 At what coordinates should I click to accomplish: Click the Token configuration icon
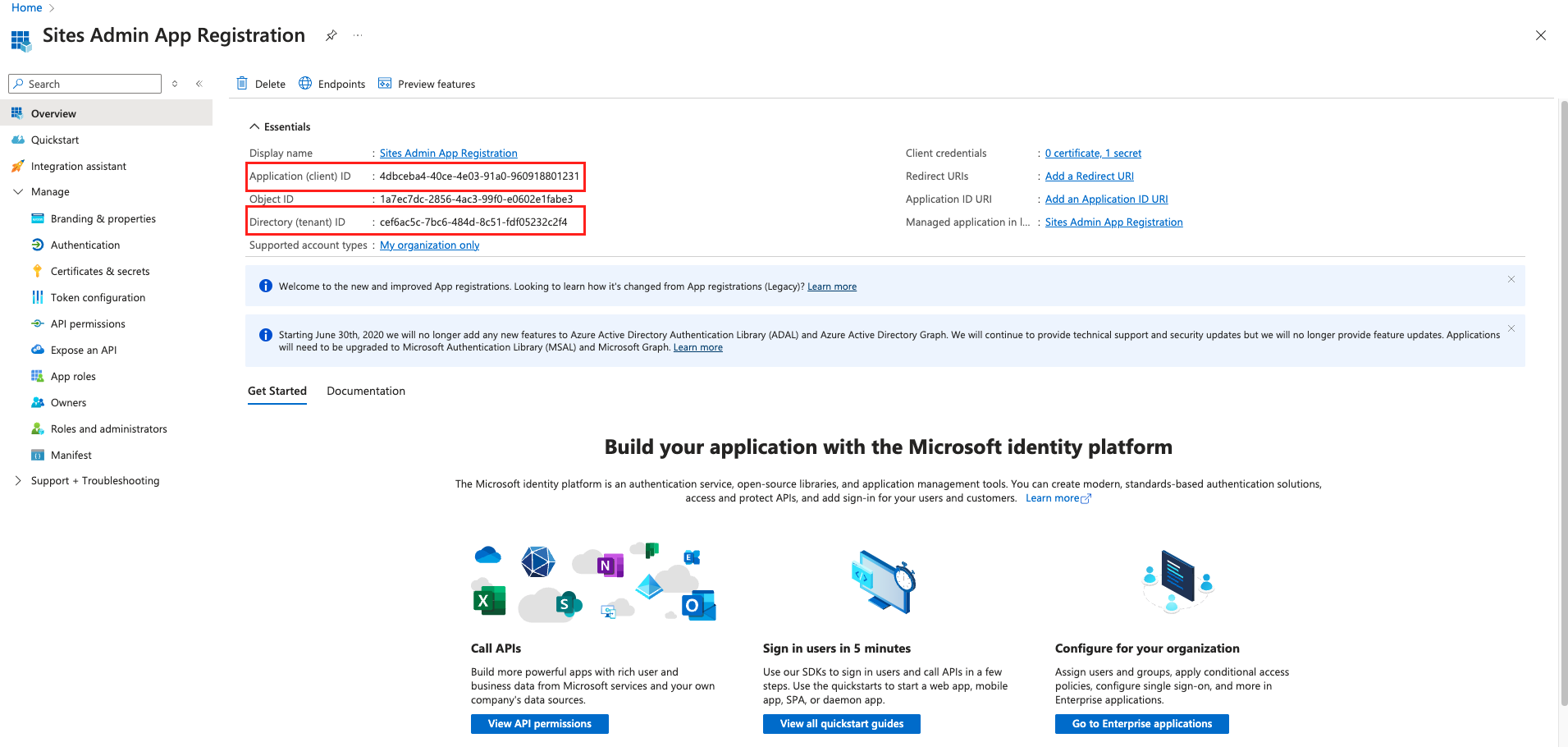pos(37,297)
